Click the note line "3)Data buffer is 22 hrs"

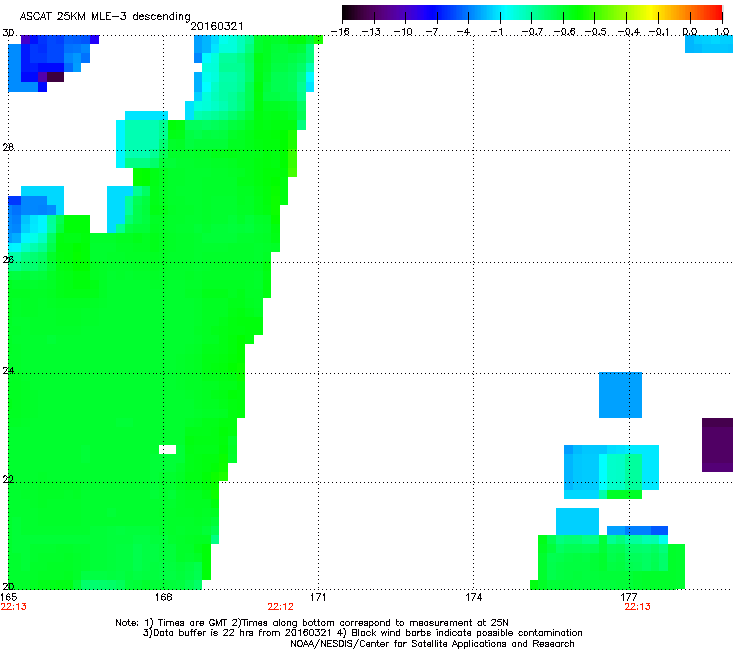[362, 633]
